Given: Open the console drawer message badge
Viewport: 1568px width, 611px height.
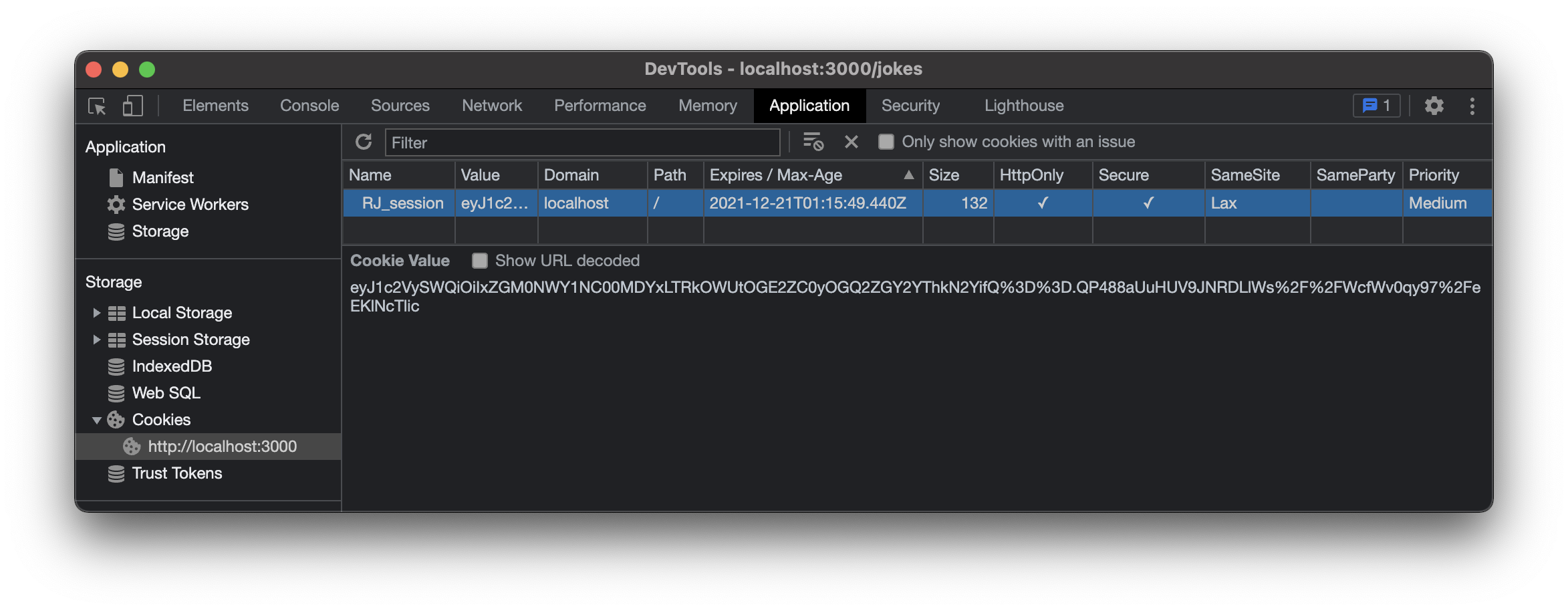Looking at the screenshot, I should pyautogui.click(x=1376, y=106).
